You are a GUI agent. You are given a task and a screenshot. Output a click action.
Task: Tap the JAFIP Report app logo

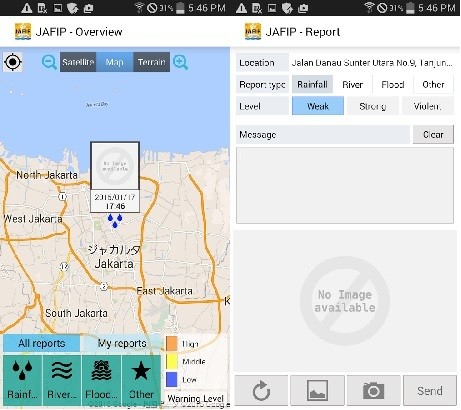pos(253,32)
